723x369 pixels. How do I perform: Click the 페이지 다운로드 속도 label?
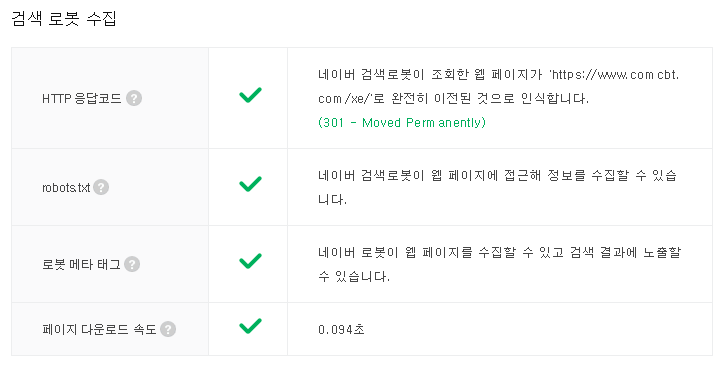[99, 329]
